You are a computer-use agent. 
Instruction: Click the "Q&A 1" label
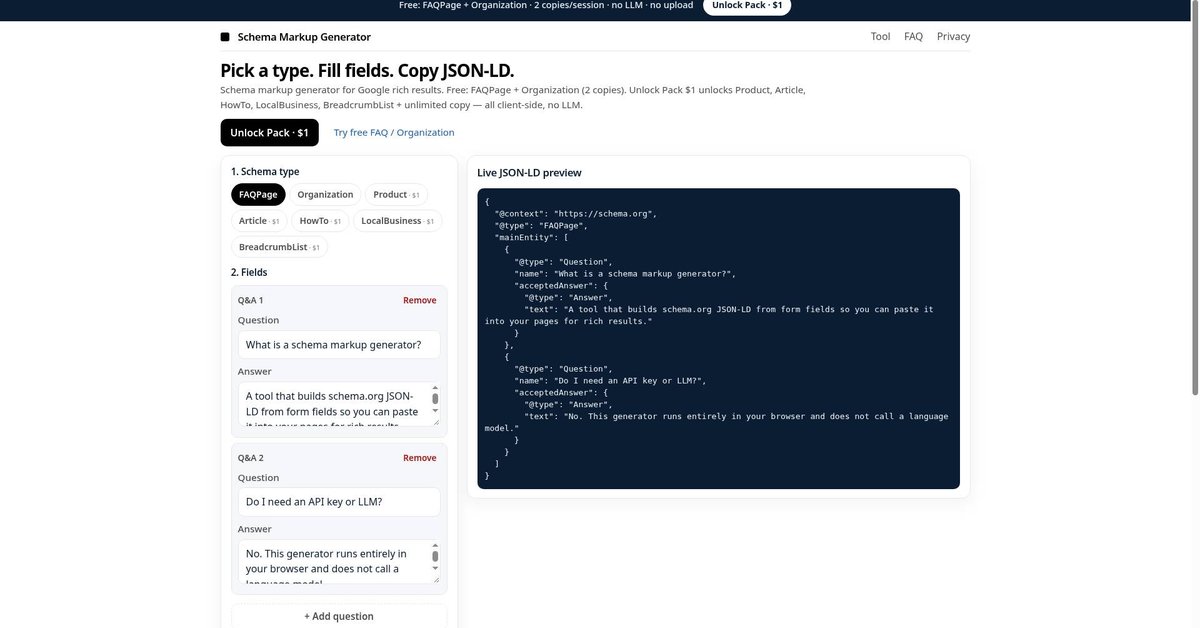click(251, 300)
